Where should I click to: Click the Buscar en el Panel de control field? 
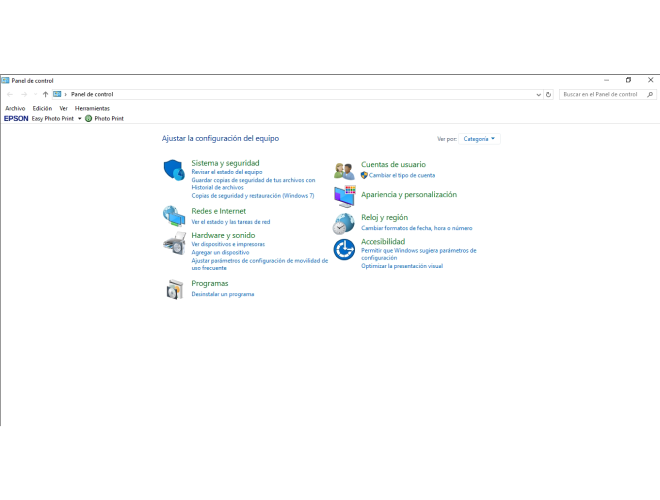600,94
